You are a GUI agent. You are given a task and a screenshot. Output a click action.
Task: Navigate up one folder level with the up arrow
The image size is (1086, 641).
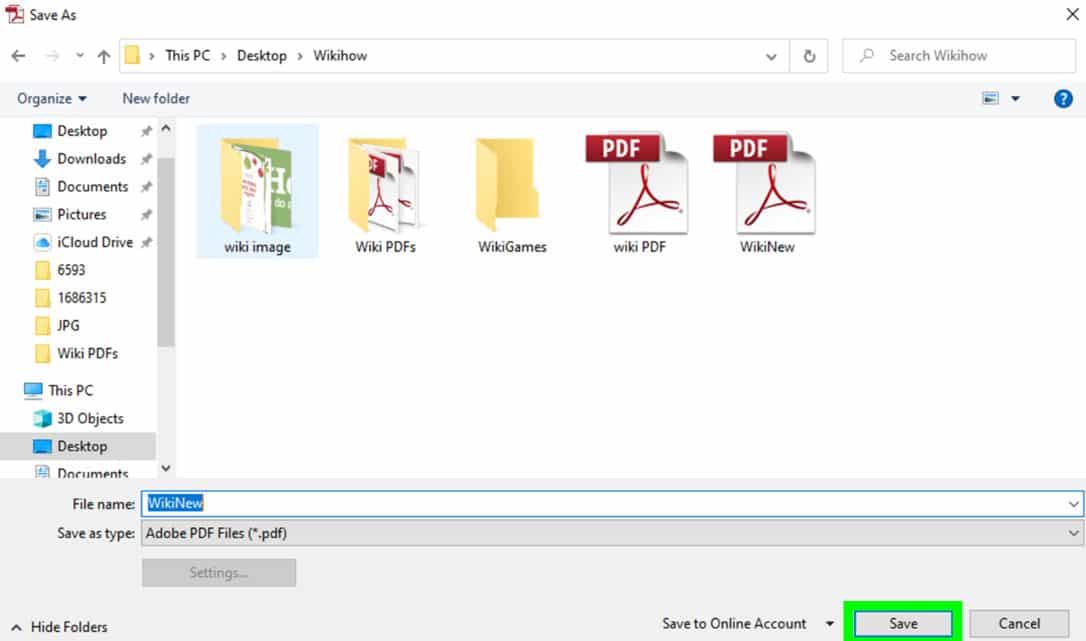click(103, 56)
